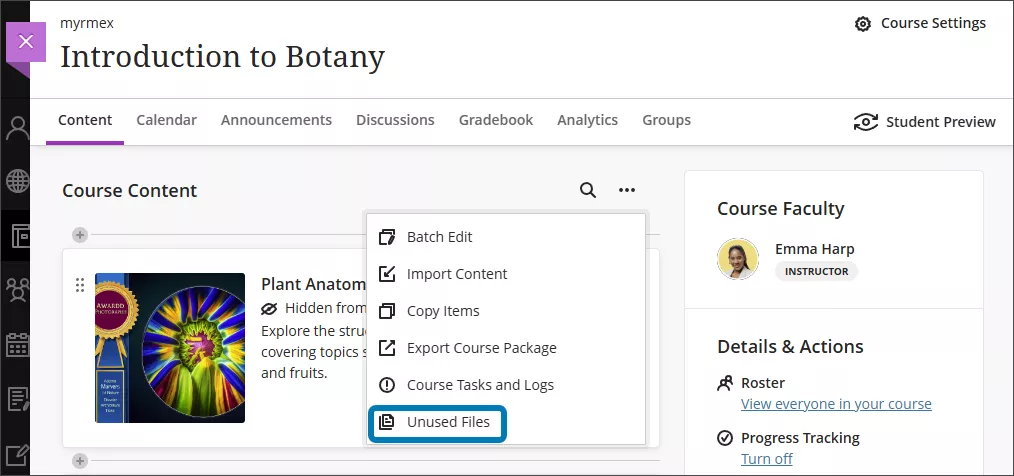Grab the drag handle beside Plant Anatomy
The width and height of the screenshot is (1014, 476).
pos(80,286)
